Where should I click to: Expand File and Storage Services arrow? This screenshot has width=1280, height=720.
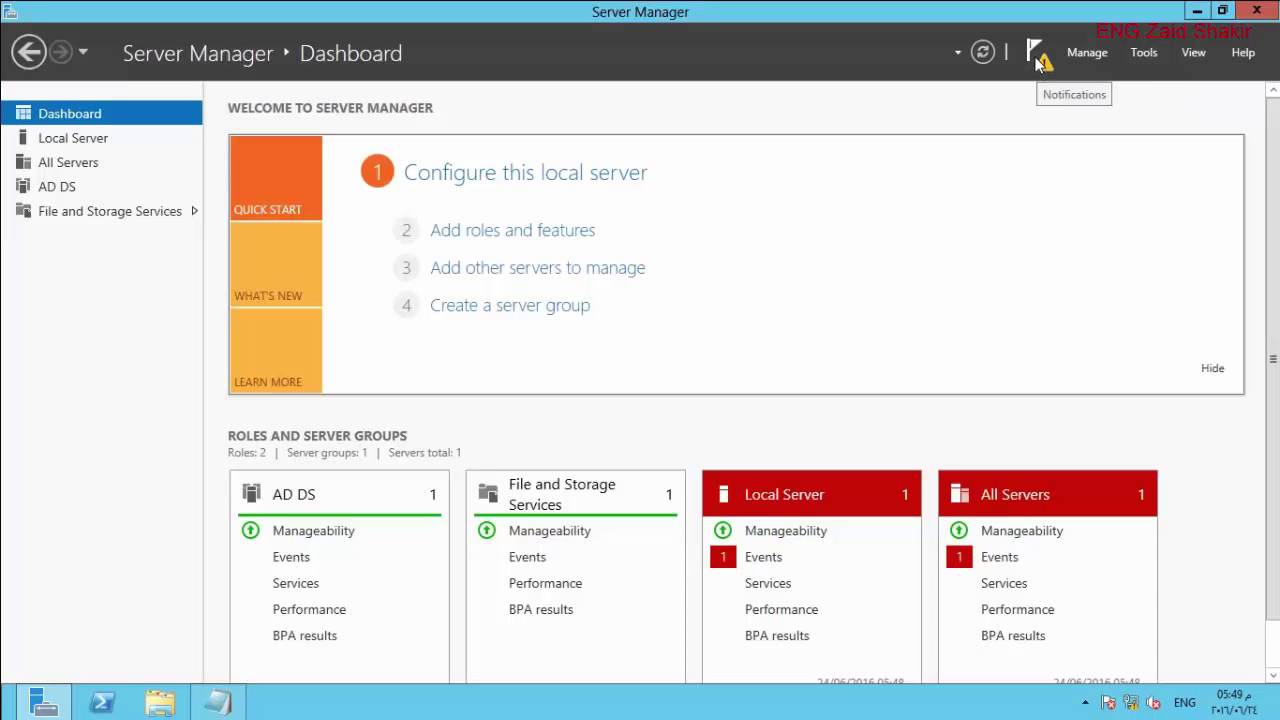[194, 211]
